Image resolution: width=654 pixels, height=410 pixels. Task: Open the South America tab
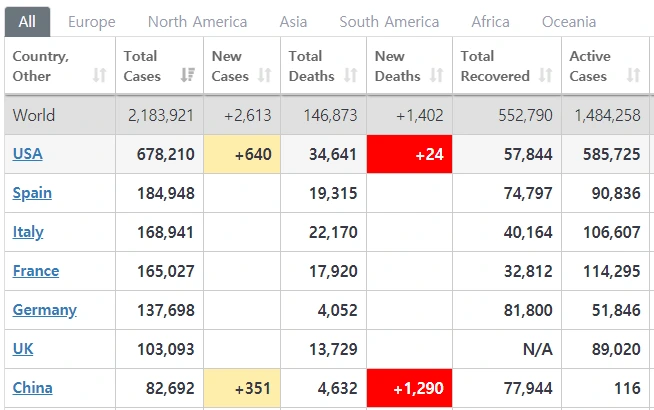point(389,22)
